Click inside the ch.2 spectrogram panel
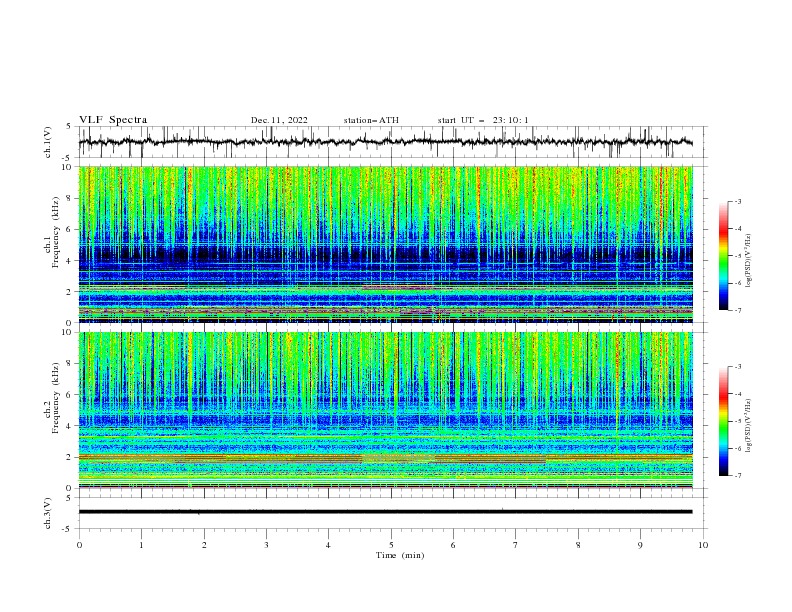Viewport: 792px width, 612px height. (385, 410)
